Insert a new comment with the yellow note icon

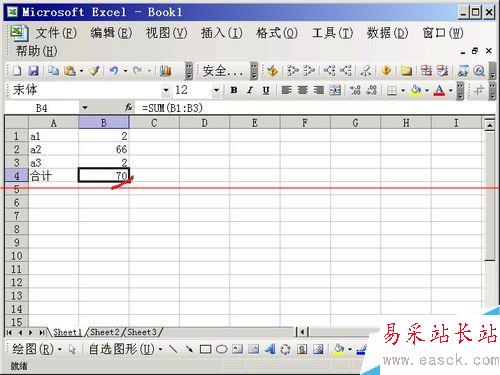point(406,71)
